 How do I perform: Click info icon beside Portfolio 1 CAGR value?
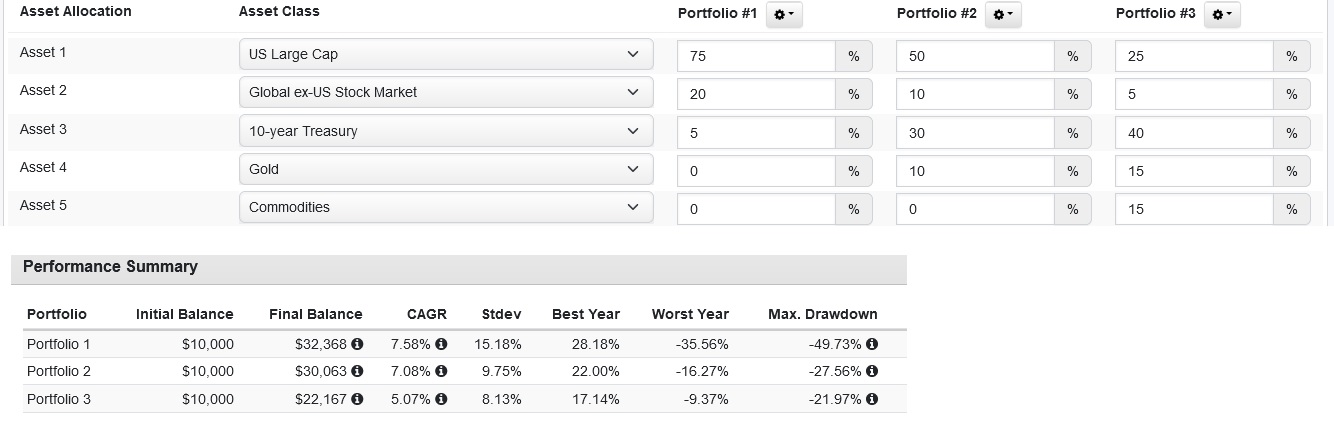441,344
